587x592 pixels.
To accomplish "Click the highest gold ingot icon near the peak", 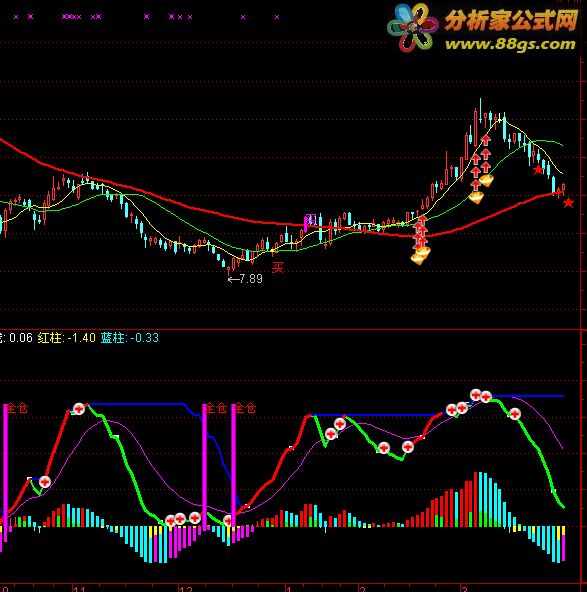I will 486,180.
